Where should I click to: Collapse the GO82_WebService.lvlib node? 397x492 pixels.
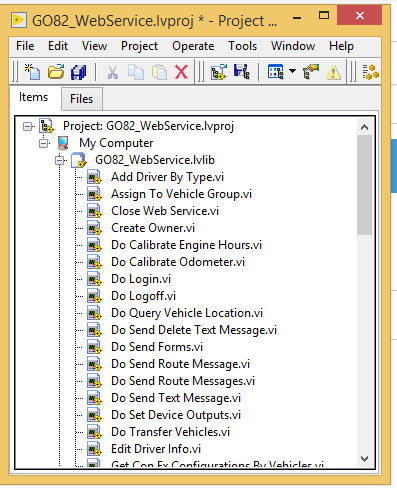[x=60, y=160]
